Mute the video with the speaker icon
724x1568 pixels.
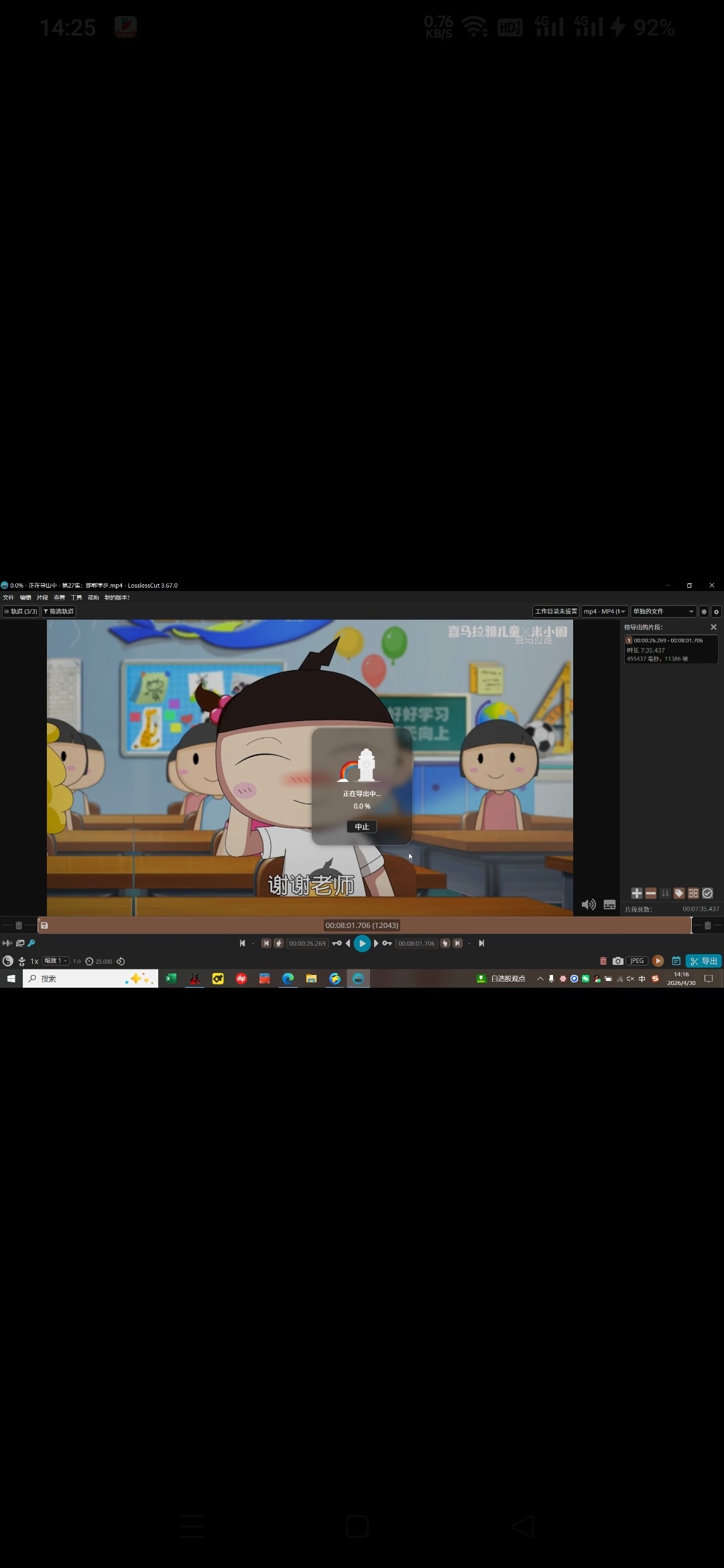[x=589, y=905]
